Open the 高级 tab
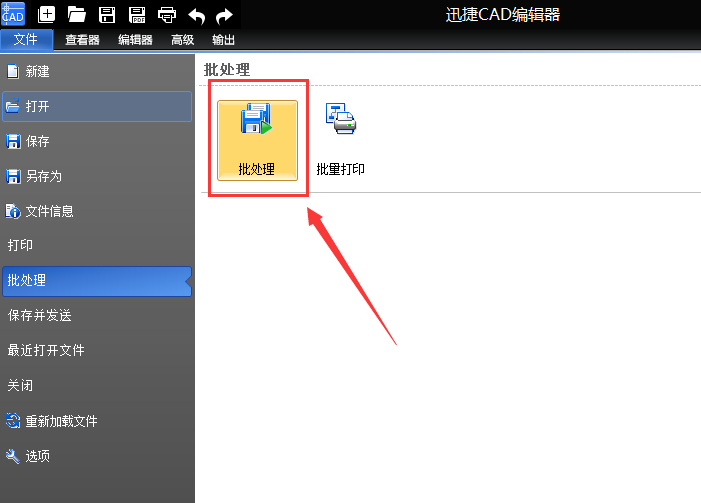Image resolution: width=701 pixels, height=503 pixels. (x=182, y=39)
